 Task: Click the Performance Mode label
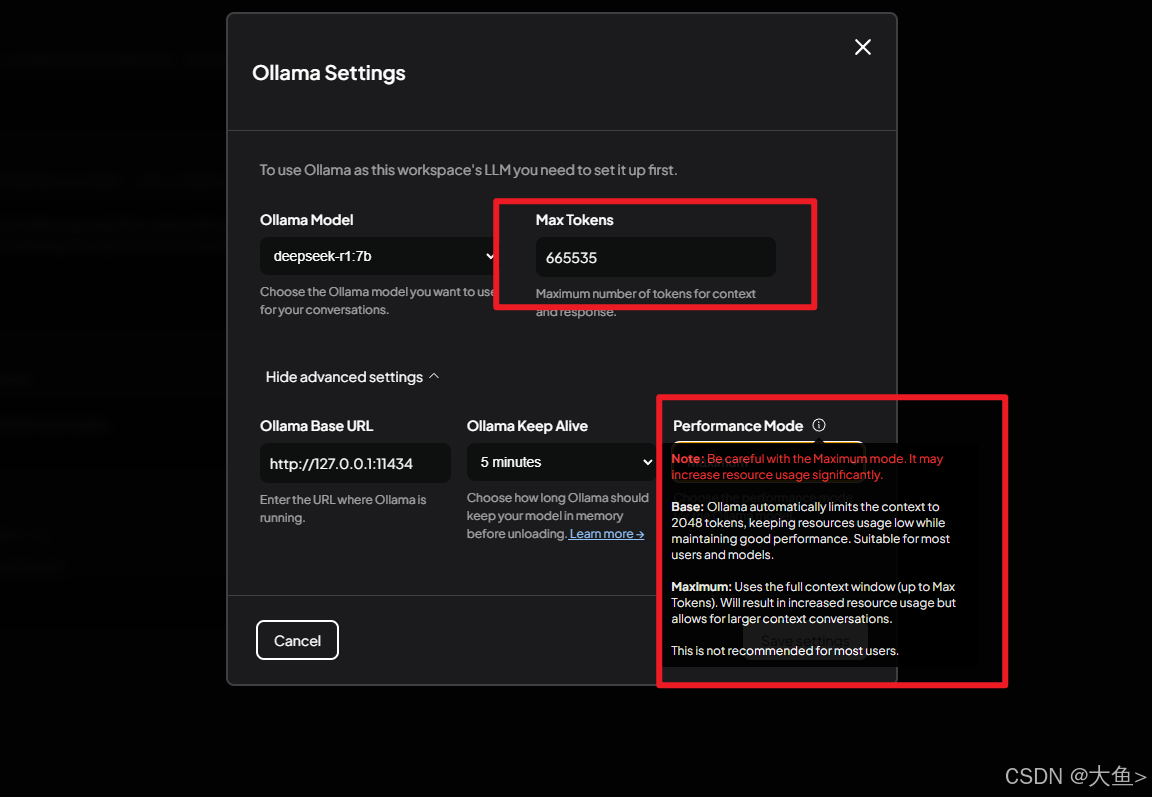(738, 426)
